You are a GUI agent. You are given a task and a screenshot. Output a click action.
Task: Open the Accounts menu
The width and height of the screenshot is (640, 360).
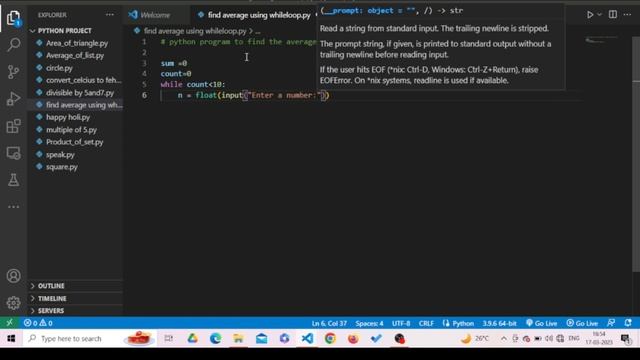[x=13, y=276]
